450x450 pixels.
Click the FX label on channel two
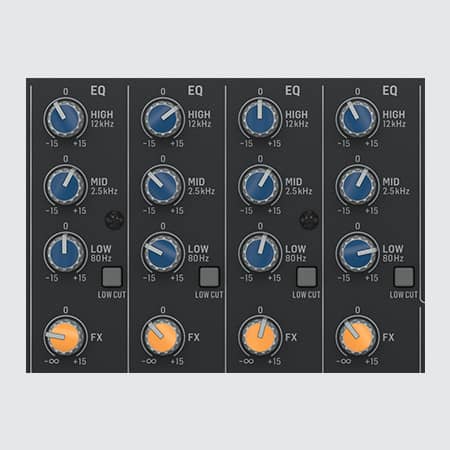pos(194,337)
